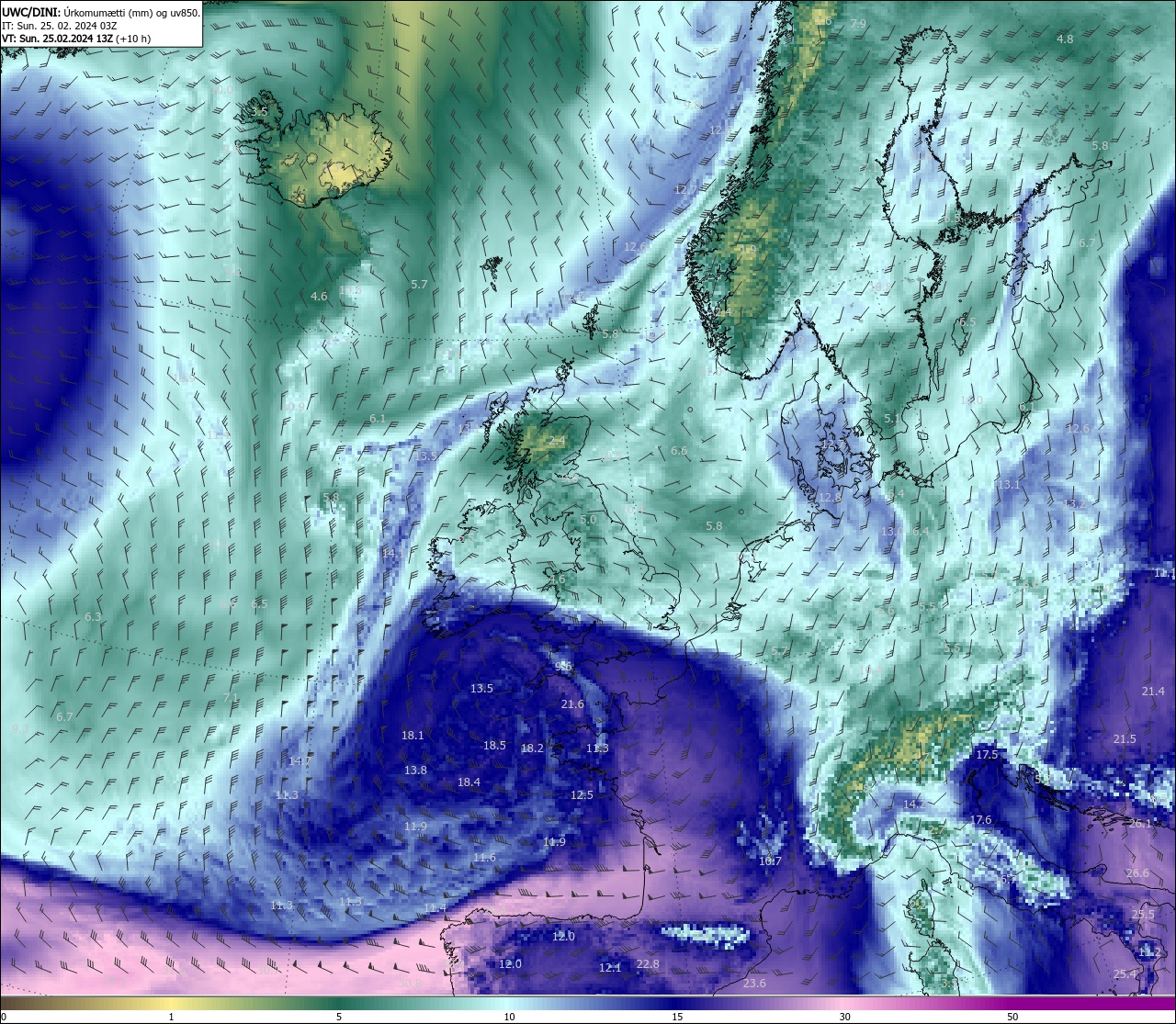Click the map value '18.4' on the map
This screenshot has height=1024, width=1176.
(469, 782)
